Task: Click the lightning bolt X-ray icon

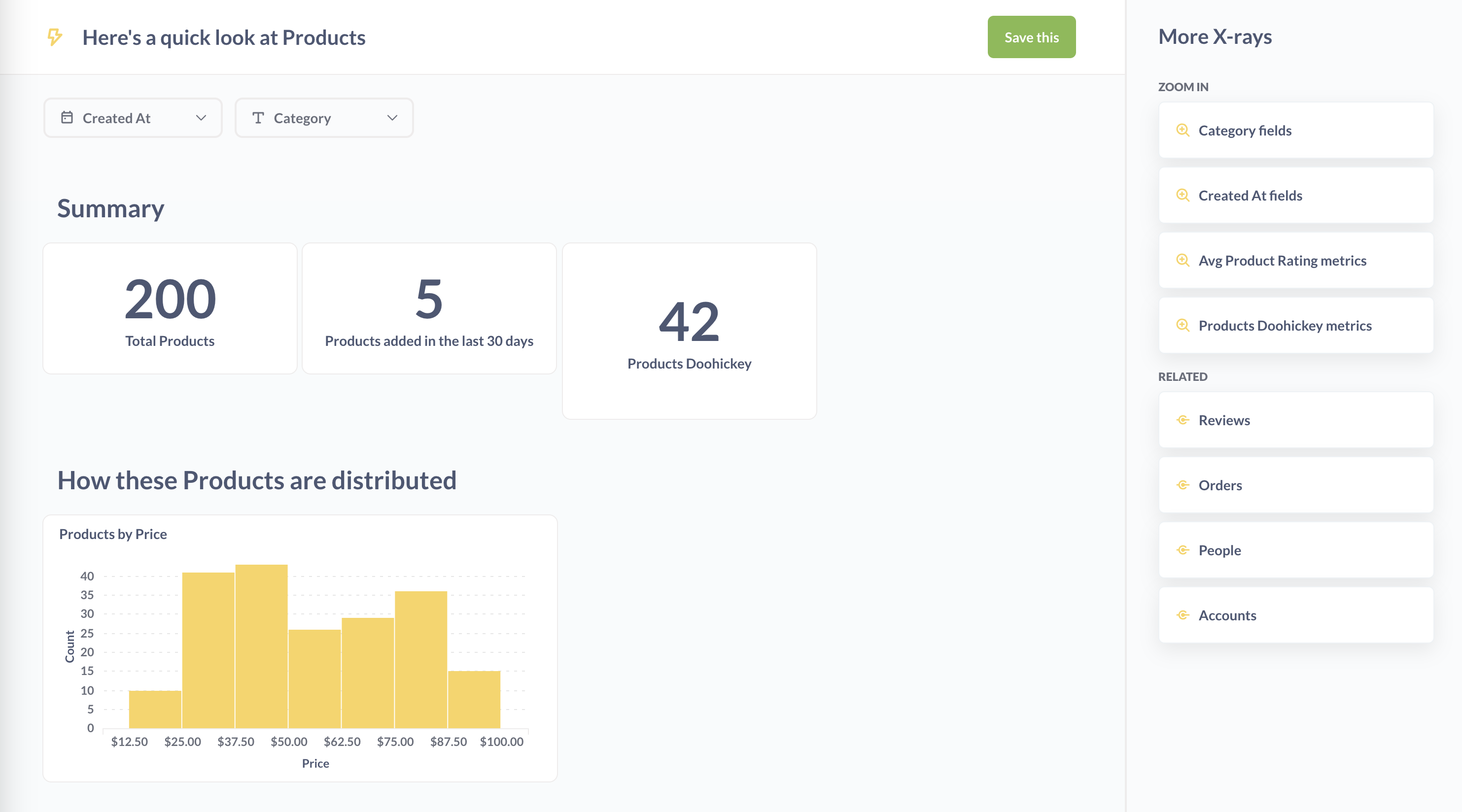Action: click(55, 37)
